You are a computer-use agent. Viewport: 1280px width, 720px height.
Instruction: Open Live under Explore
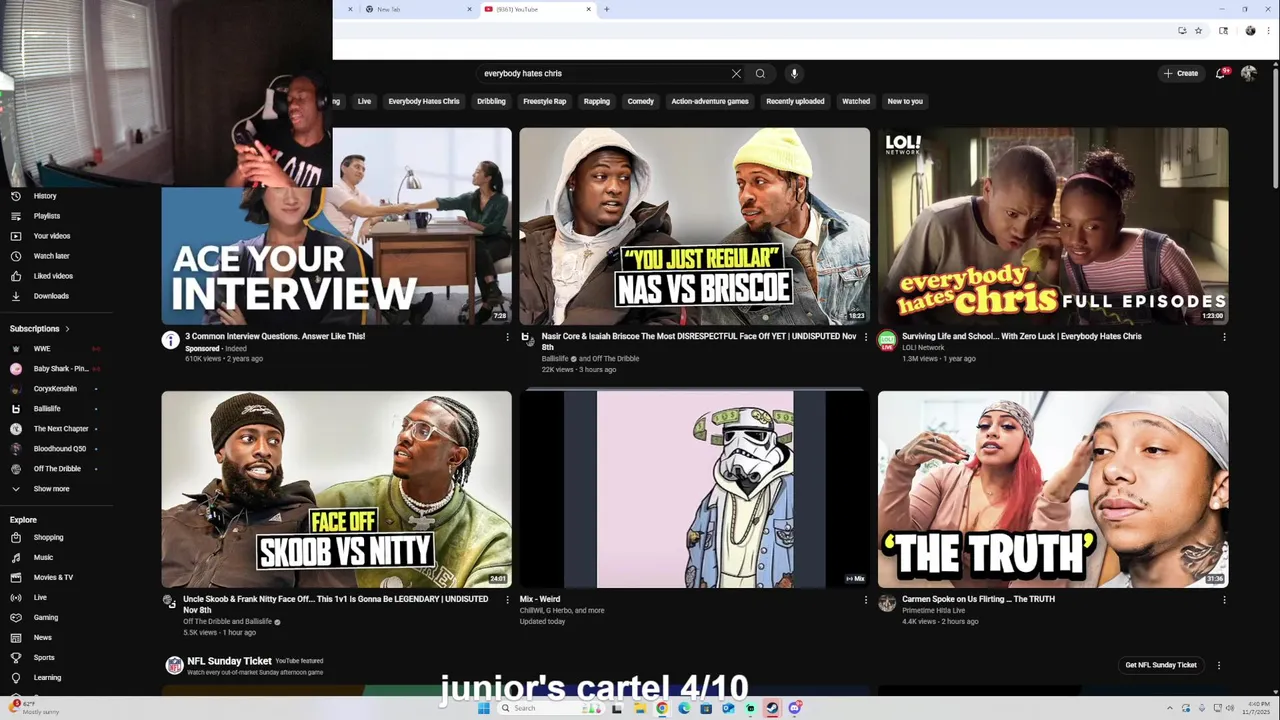coord(40,598)
